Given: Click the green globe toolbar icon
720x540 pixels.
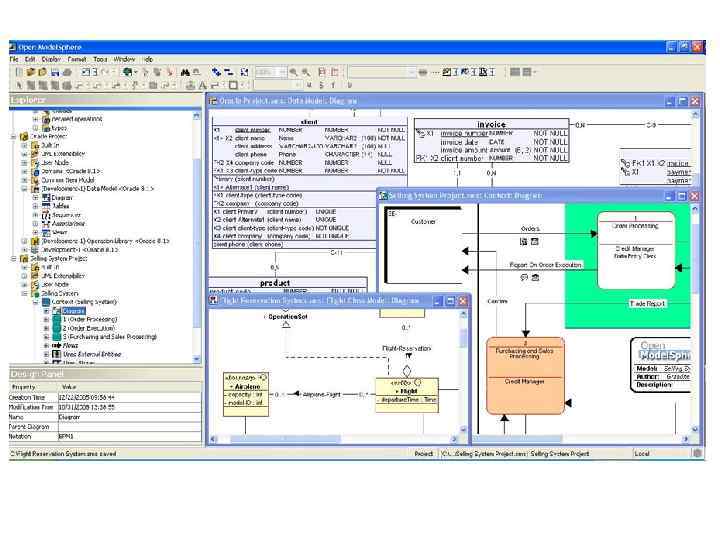Looking at the screenshot, I should tap(128, 72).
